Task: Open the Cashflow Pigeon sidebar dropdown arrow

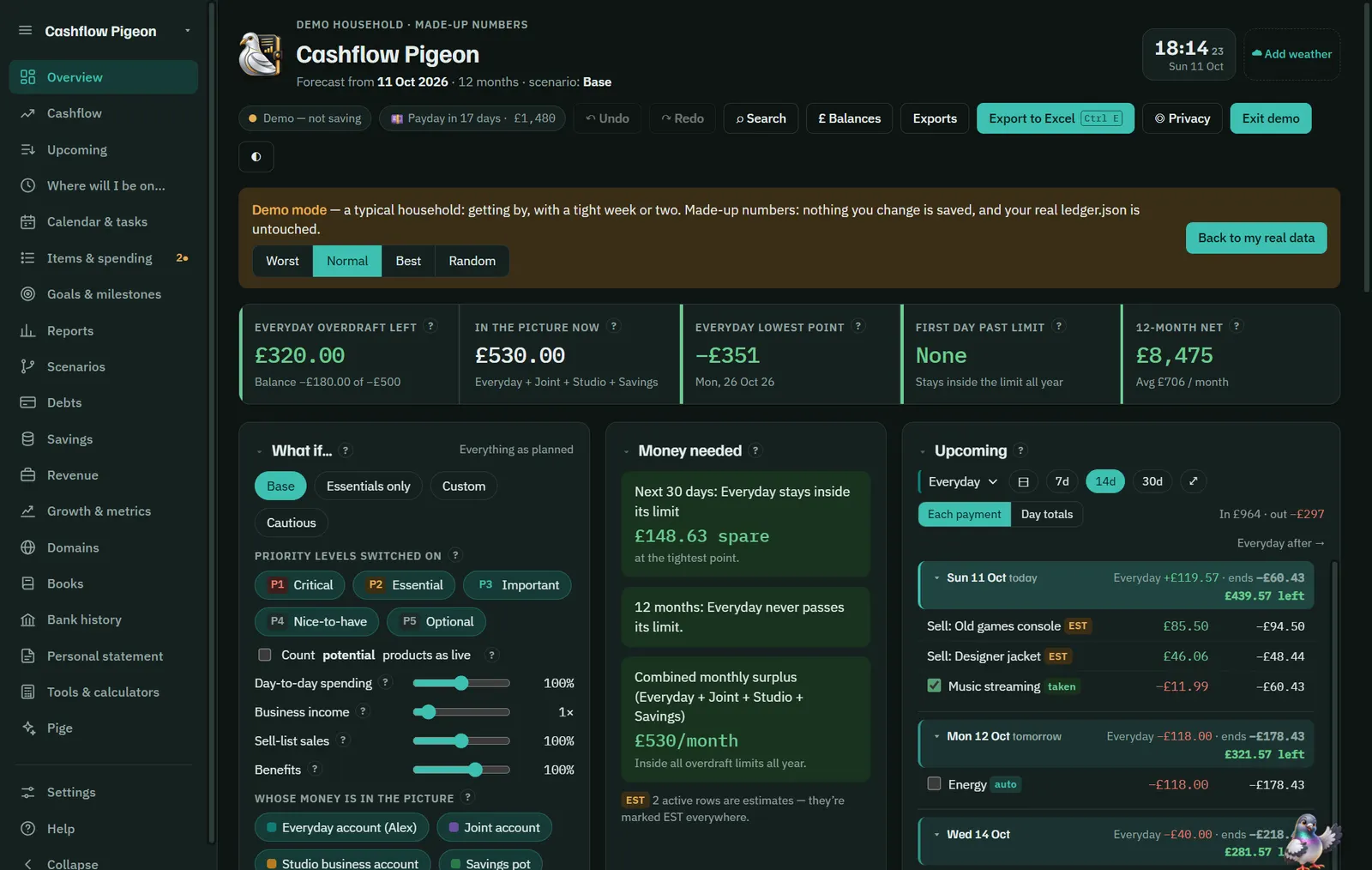Action: click(188, 31)
